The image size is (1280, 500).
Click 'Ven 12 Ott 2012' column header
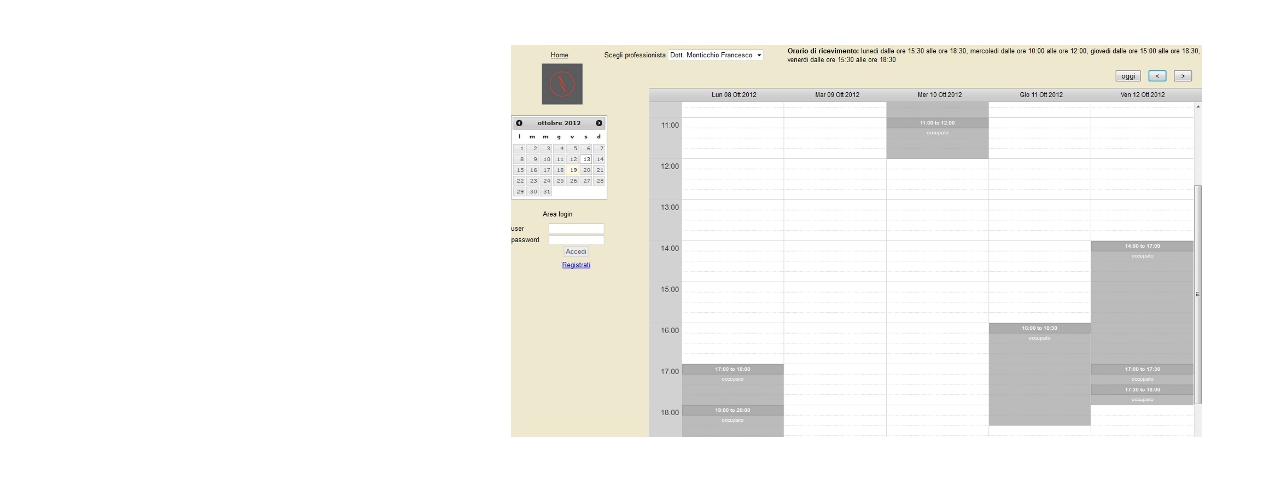pos(1142,95)
